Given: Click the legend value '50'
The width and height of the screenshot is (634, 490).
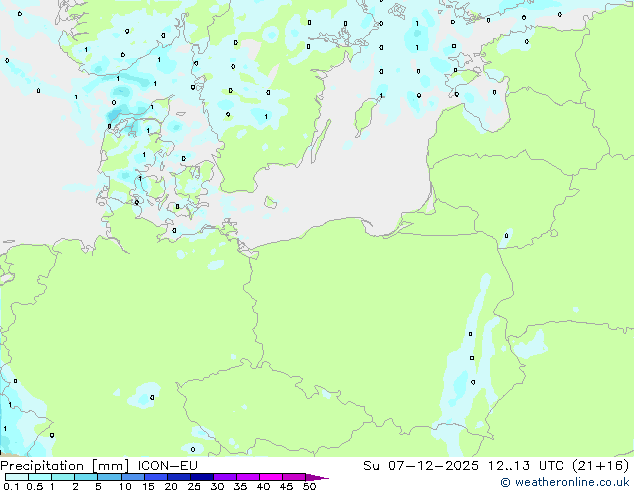Looking at the screenshot, I should (x=309, y=486).
